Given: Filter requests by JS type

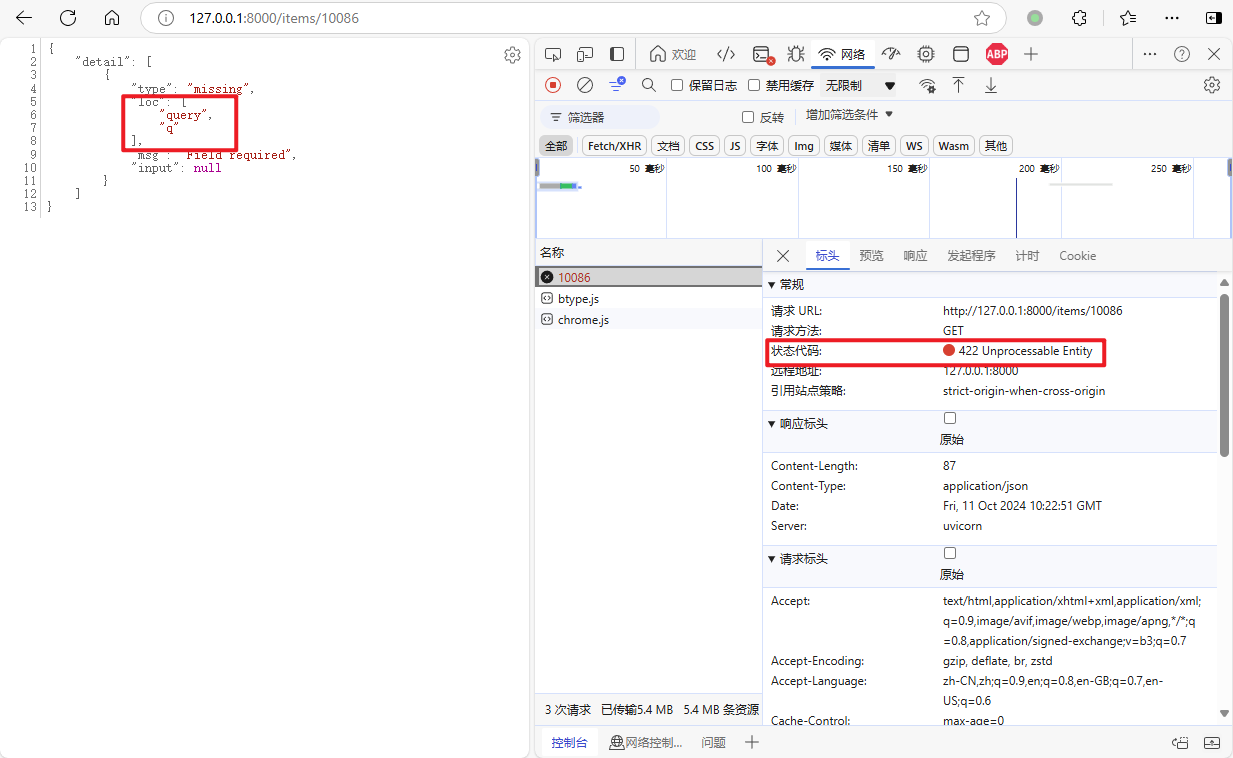Looking at the screenshot, I should [735, 146].
